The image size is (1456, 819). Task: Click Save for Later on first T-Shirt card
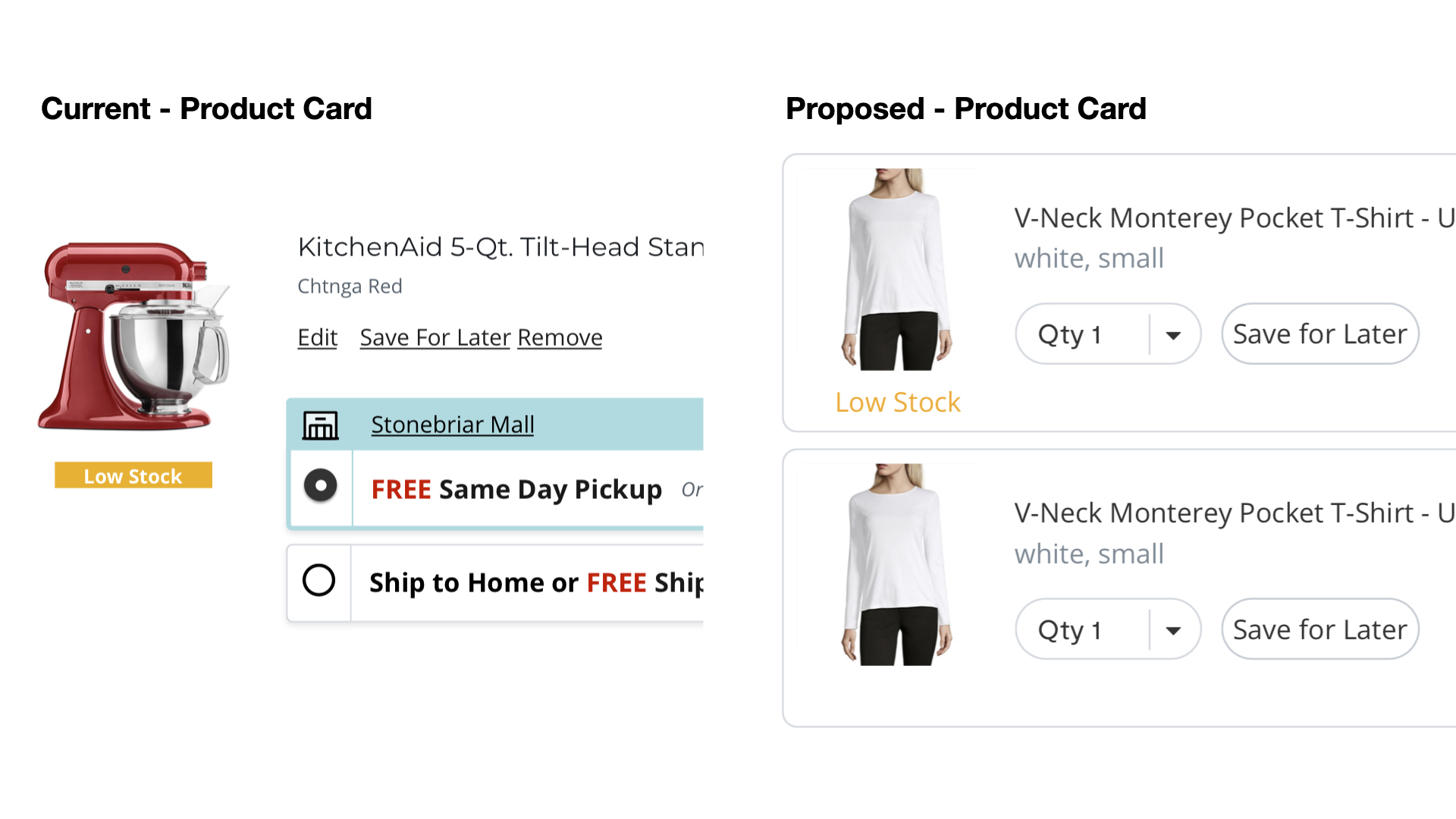tap(1320, 334)
